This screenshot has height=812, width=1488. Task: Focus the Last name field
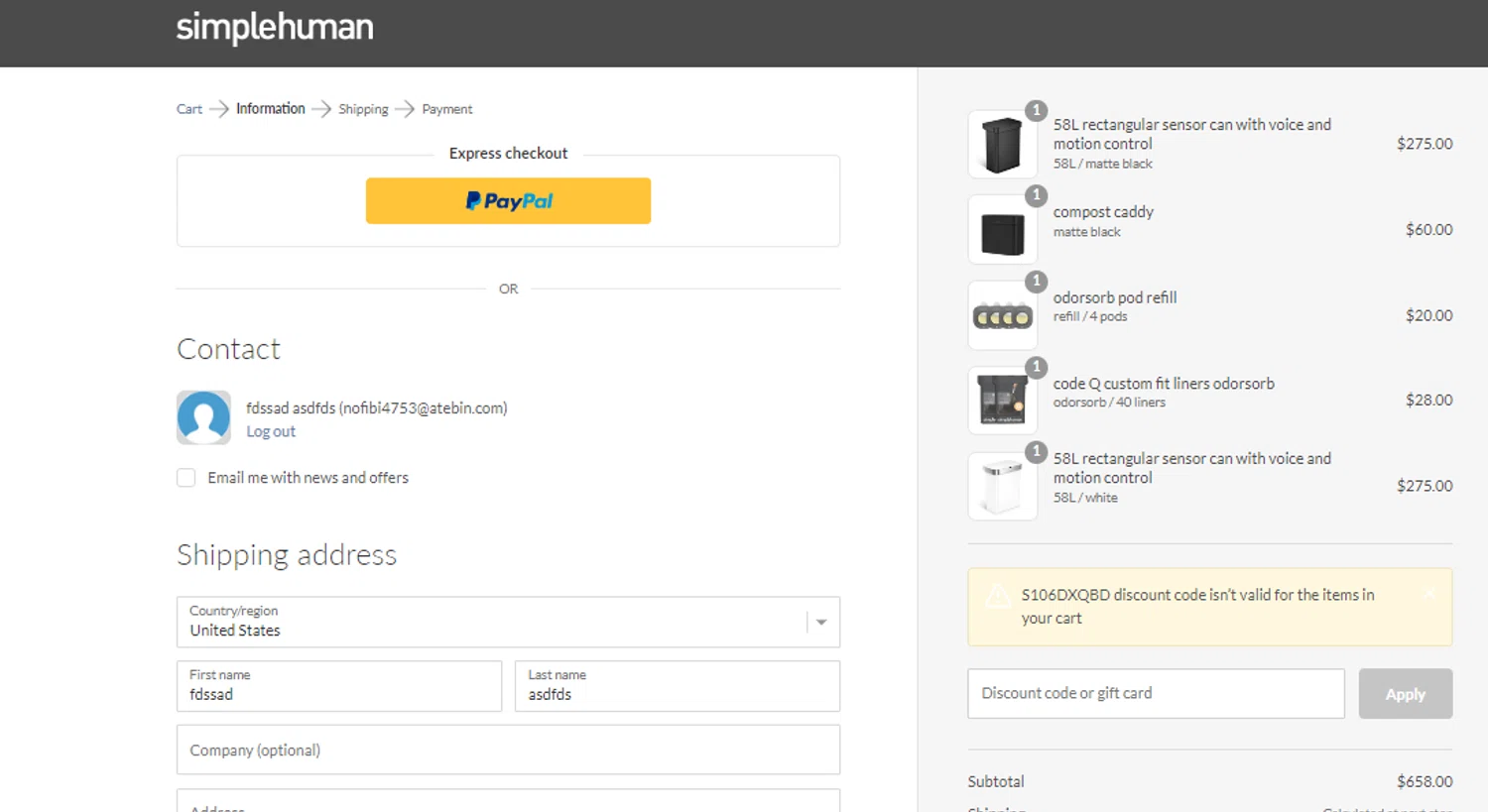(x=678, y=686)
